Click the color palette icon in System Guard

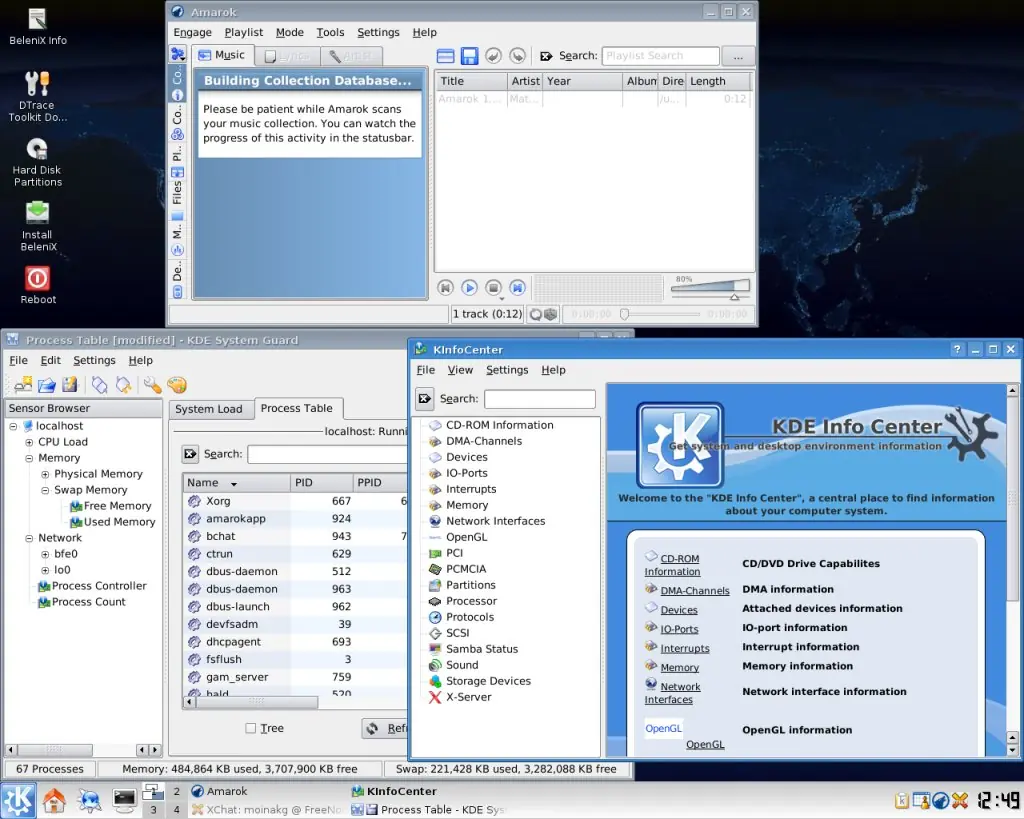pyautogui.click(x=176, y=385)
